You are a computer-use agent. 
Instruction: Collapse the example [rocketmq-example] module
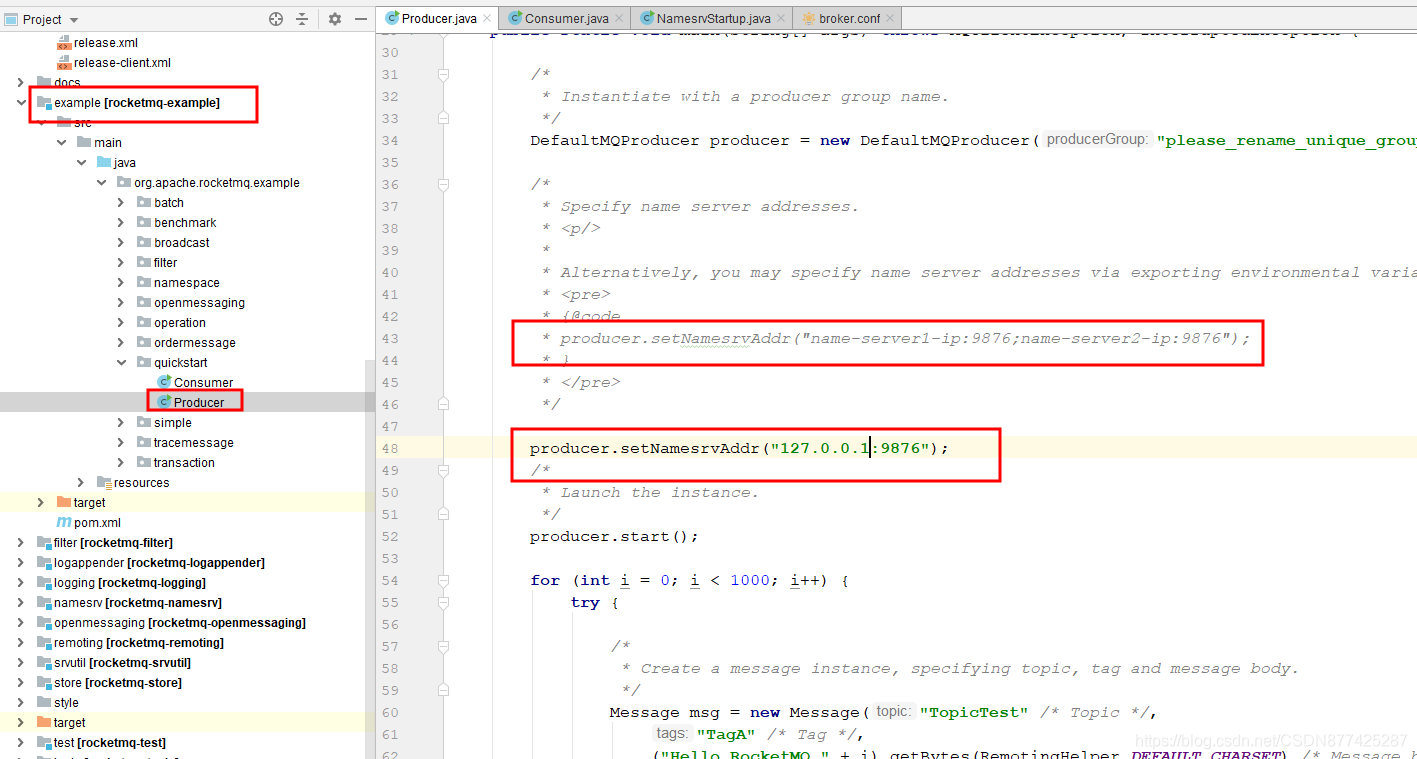(21, 102)
